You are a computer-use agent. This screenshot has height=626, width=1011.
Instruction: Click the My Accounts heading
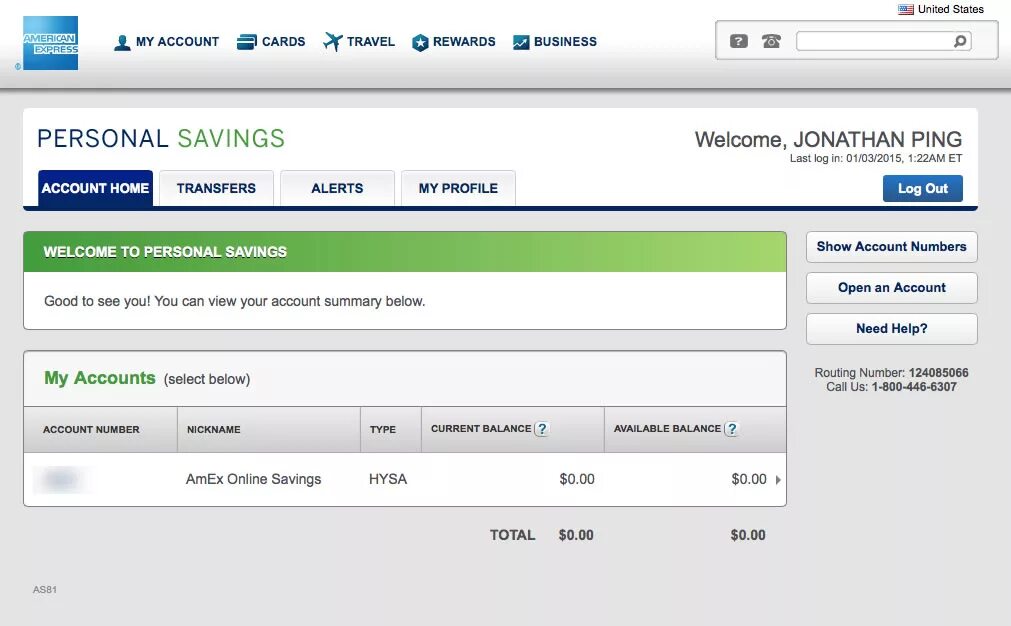tap(100, 378)
